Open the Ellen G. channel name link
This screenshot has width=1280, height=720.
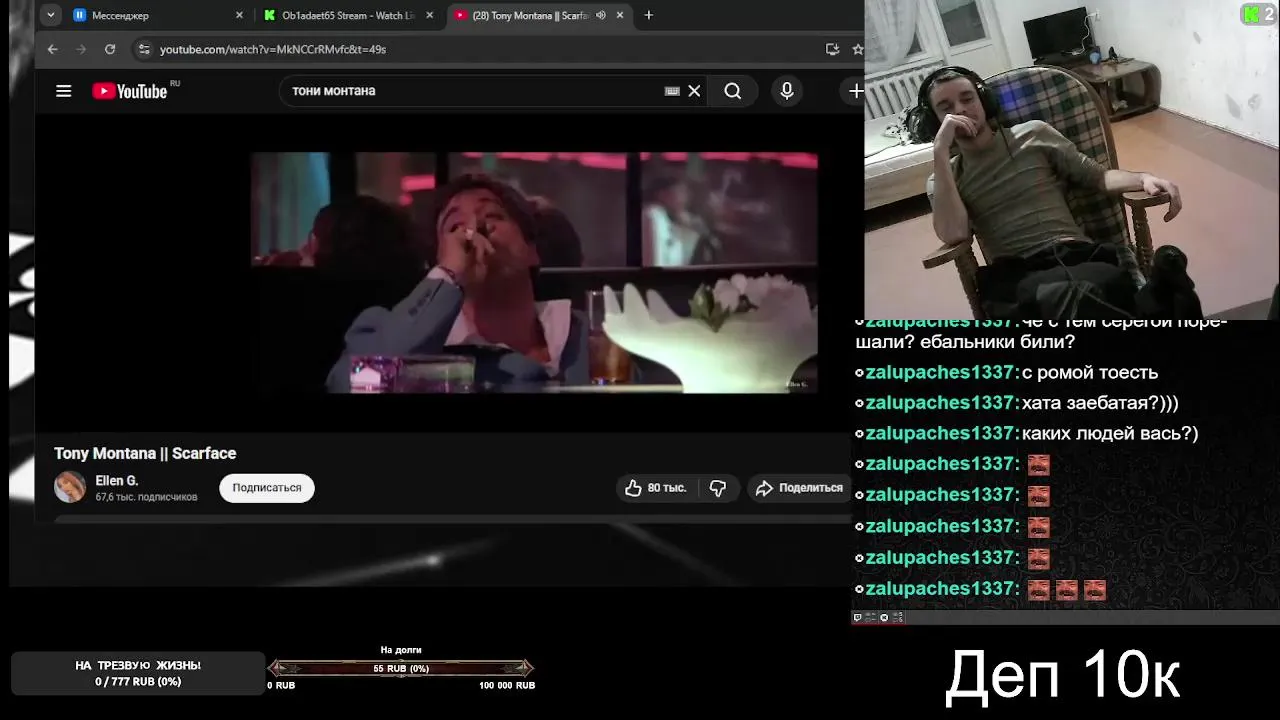tap(117, 481)
